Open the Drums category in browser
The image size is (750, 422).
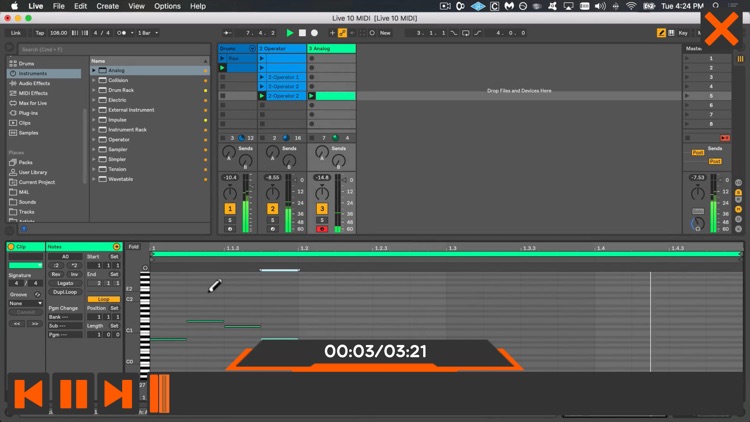coord(27,63)
